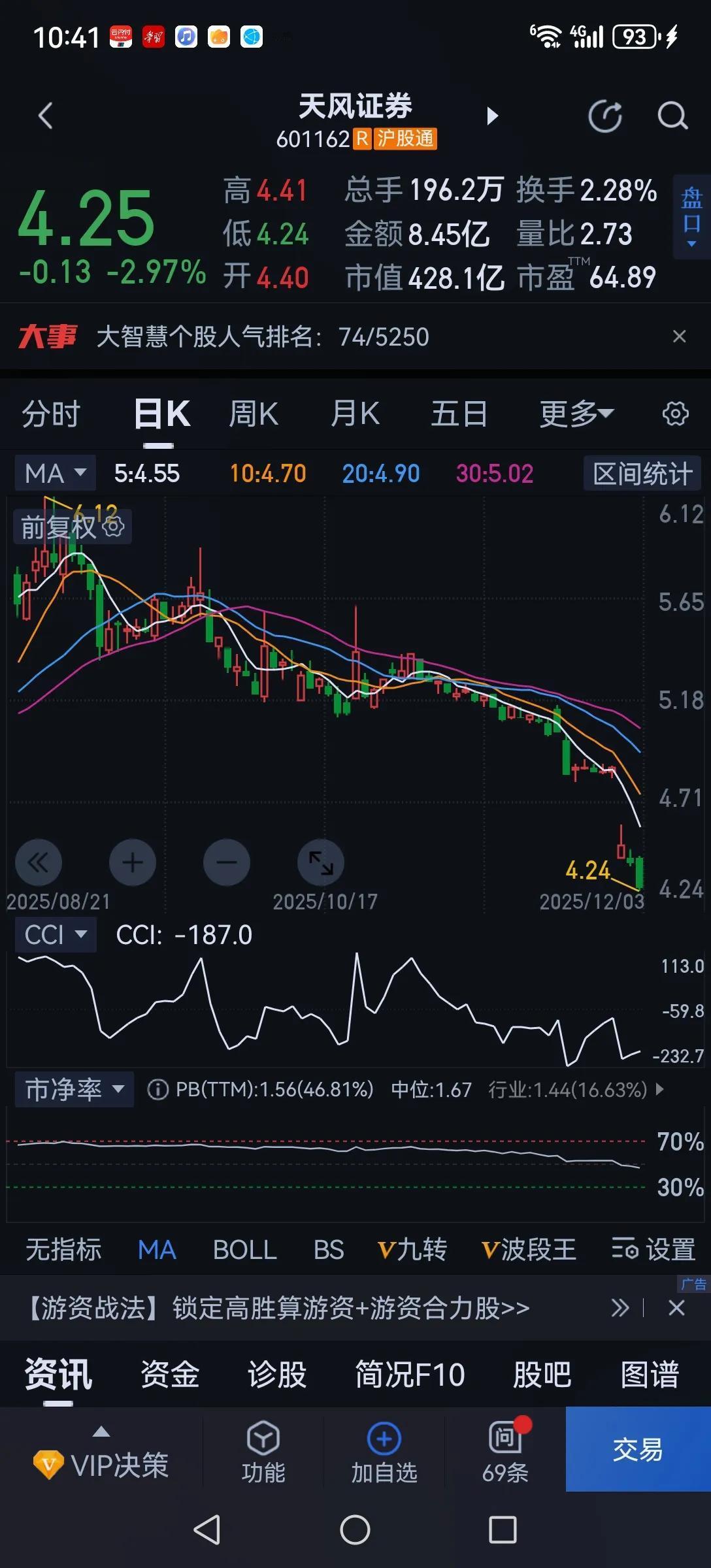The width and height of the screenshot is (711, 1568).
Task: Close the 游资战法 ad banner
Action: 676,1308
